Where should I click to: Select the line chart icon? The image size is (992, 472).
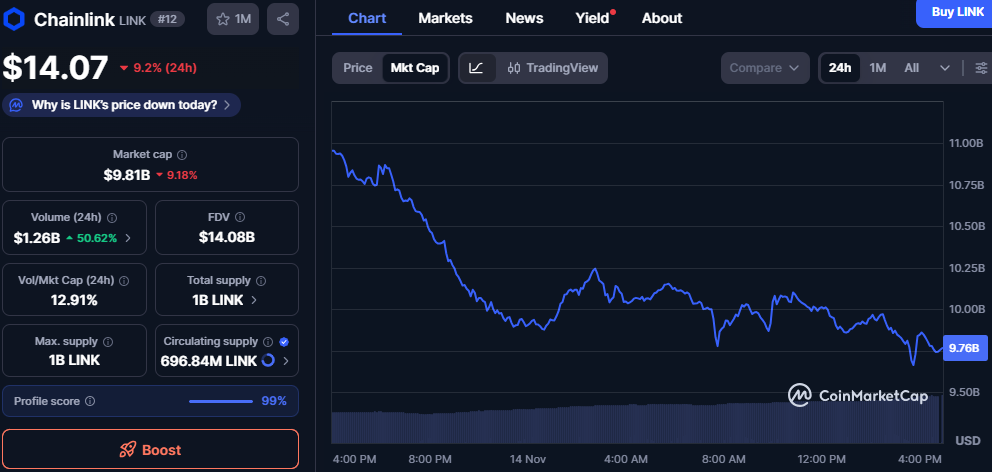[x=477, y=68]
